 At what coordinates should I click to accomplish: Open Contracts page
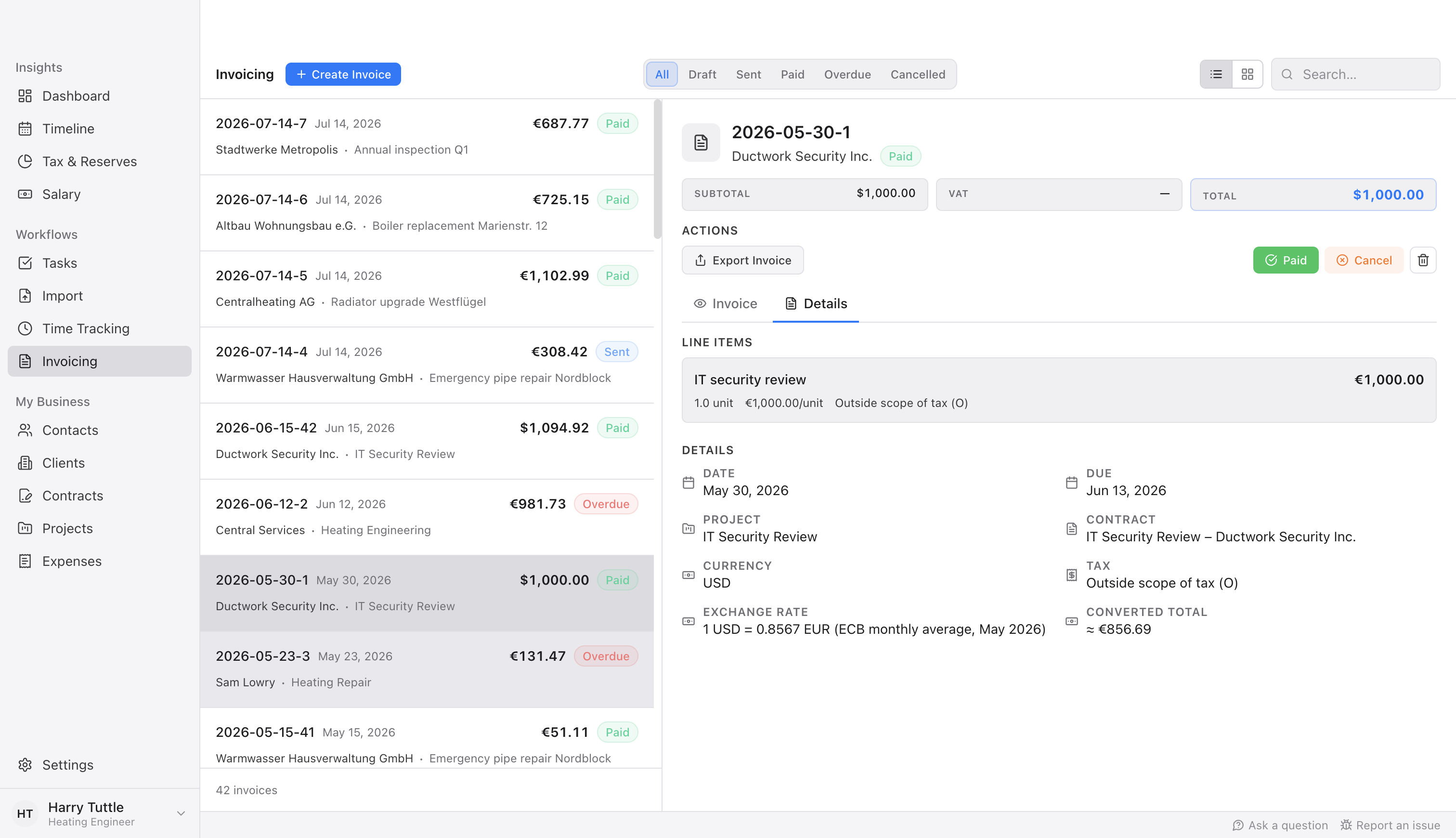pyautogui.click(x=99, y=496)
